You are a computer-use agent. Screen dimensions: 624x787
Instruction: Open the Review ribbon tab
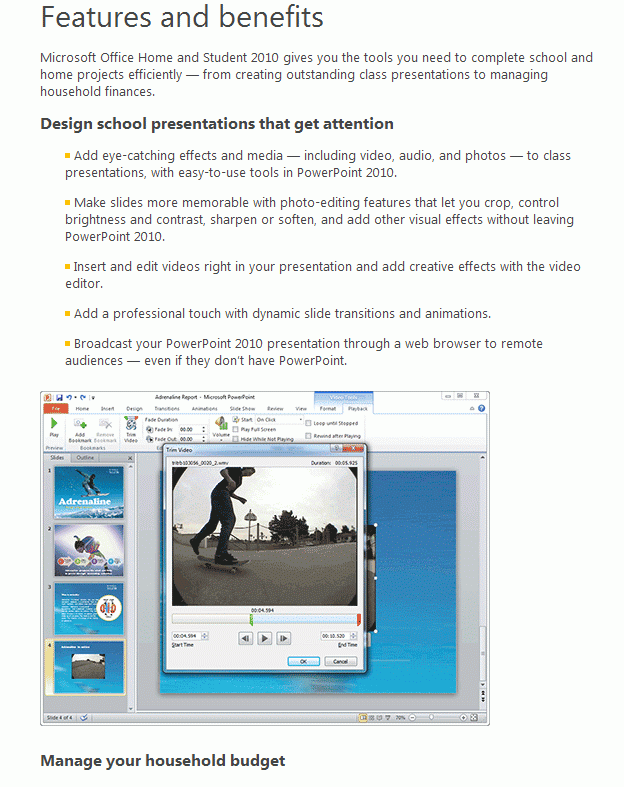275,409
